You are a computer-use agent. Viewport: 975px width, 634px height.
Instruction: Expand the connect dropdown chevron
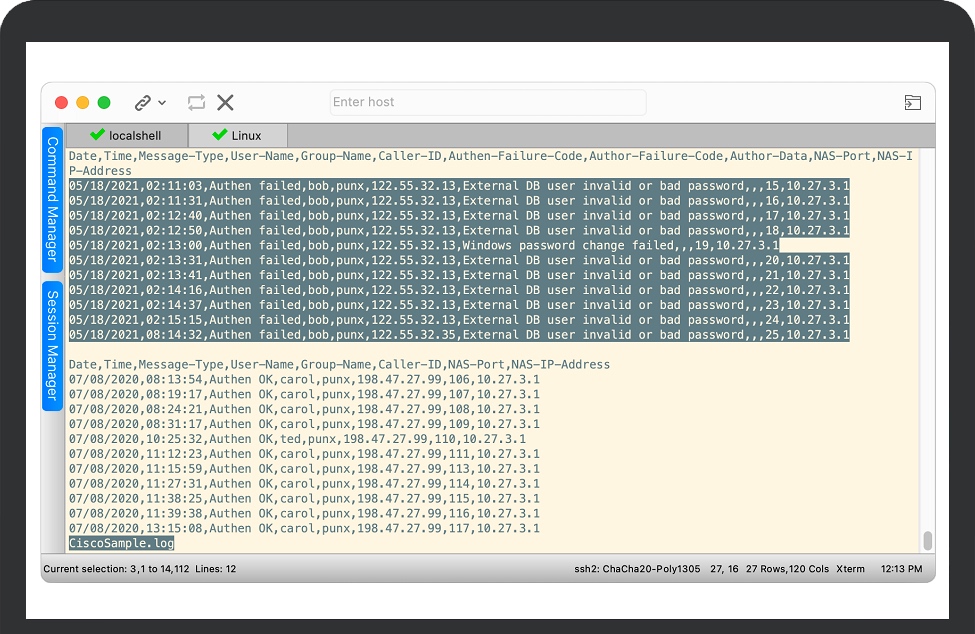[162, 103]
